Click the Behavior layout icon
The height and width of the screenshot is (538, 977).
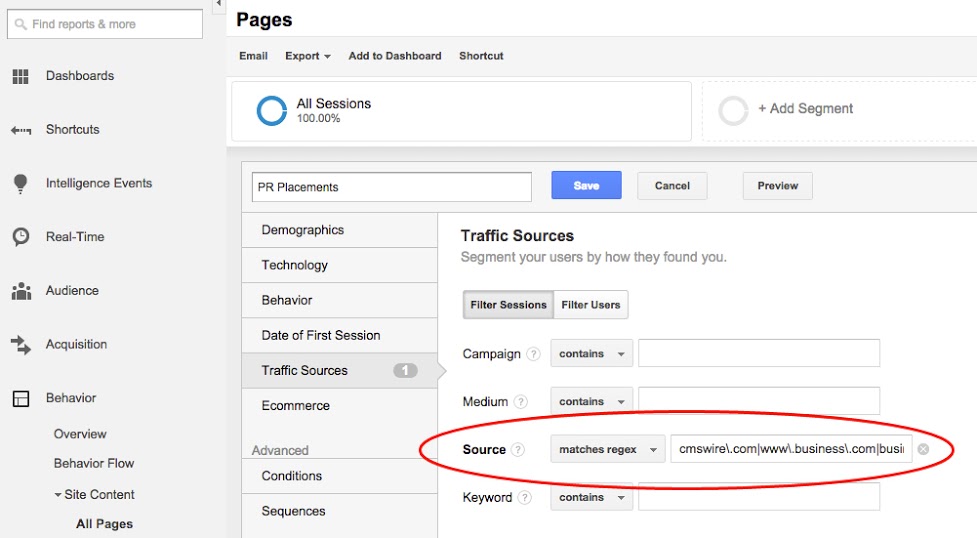[20, 398]
